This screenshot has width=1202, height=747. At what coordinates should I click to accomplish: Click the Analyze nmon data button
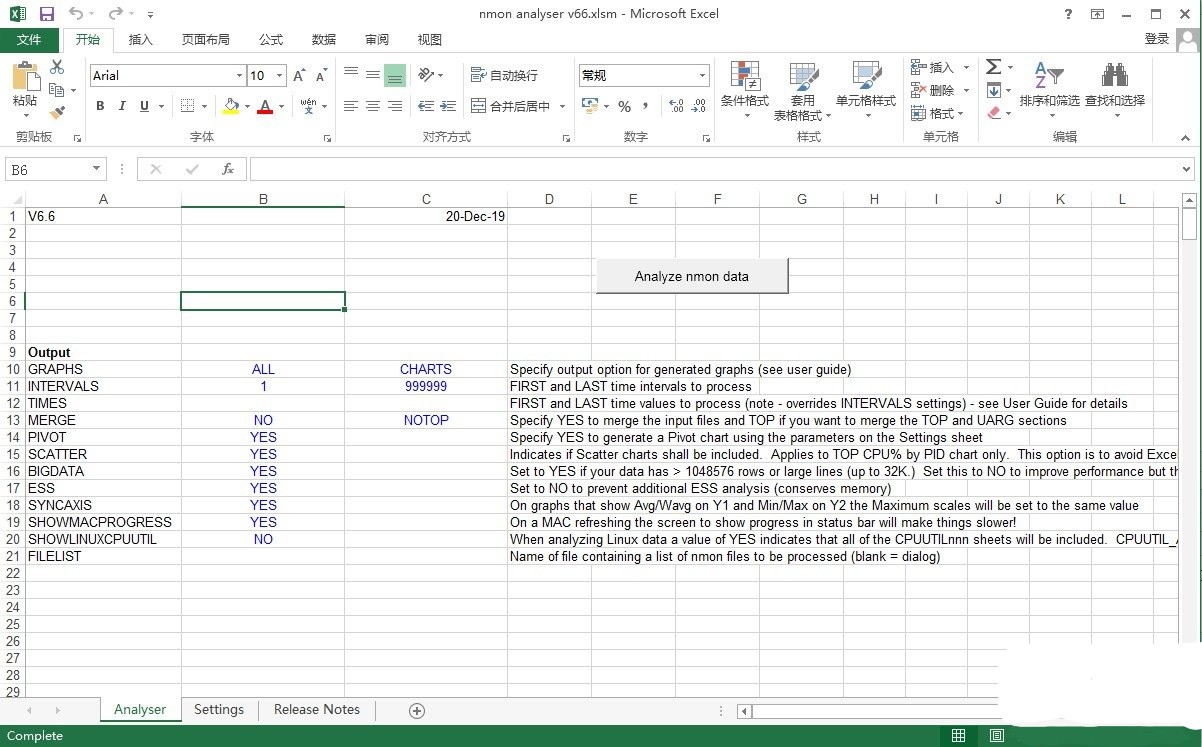point(691,276)
